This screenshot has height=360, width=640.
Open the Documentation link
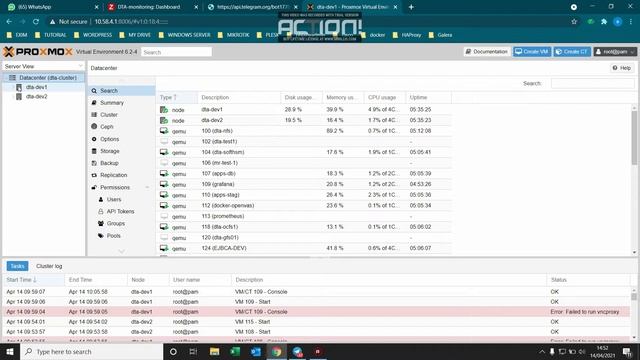click(x=487, y=52)
